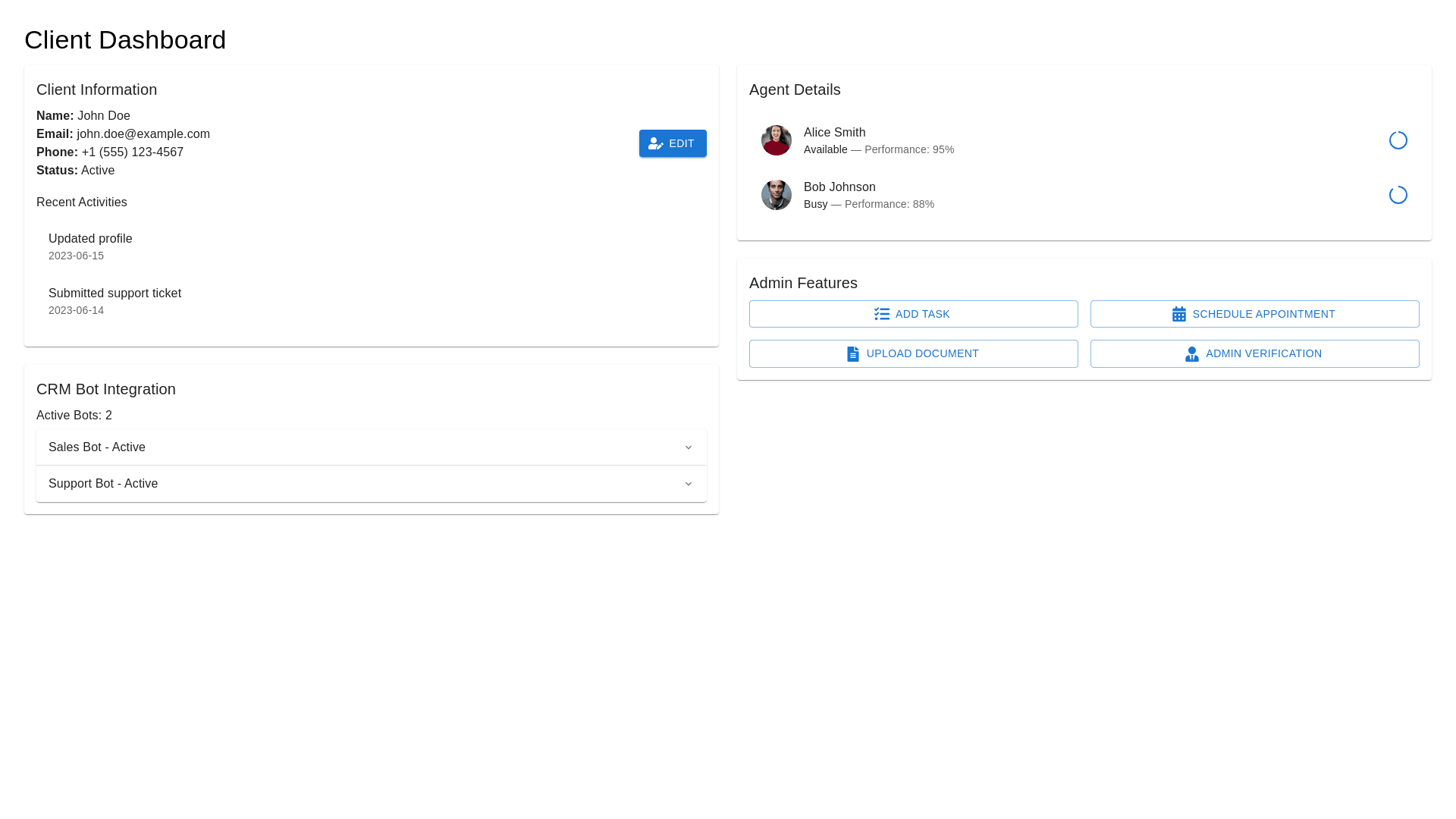Click the calendar icon on Schedule Appointment
Image resolution: width=1456 pixels, height=819 pixels.
coord(1178,314)
